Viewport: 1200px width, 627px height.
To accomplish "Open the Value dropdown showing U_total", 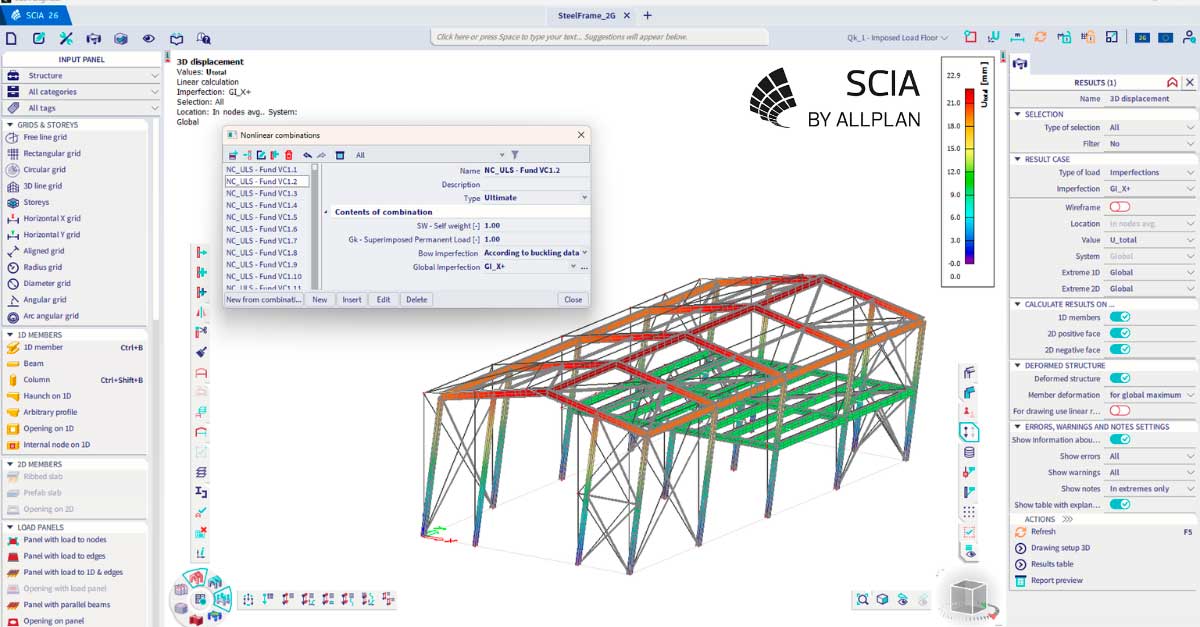I will tap(1151, 240).
